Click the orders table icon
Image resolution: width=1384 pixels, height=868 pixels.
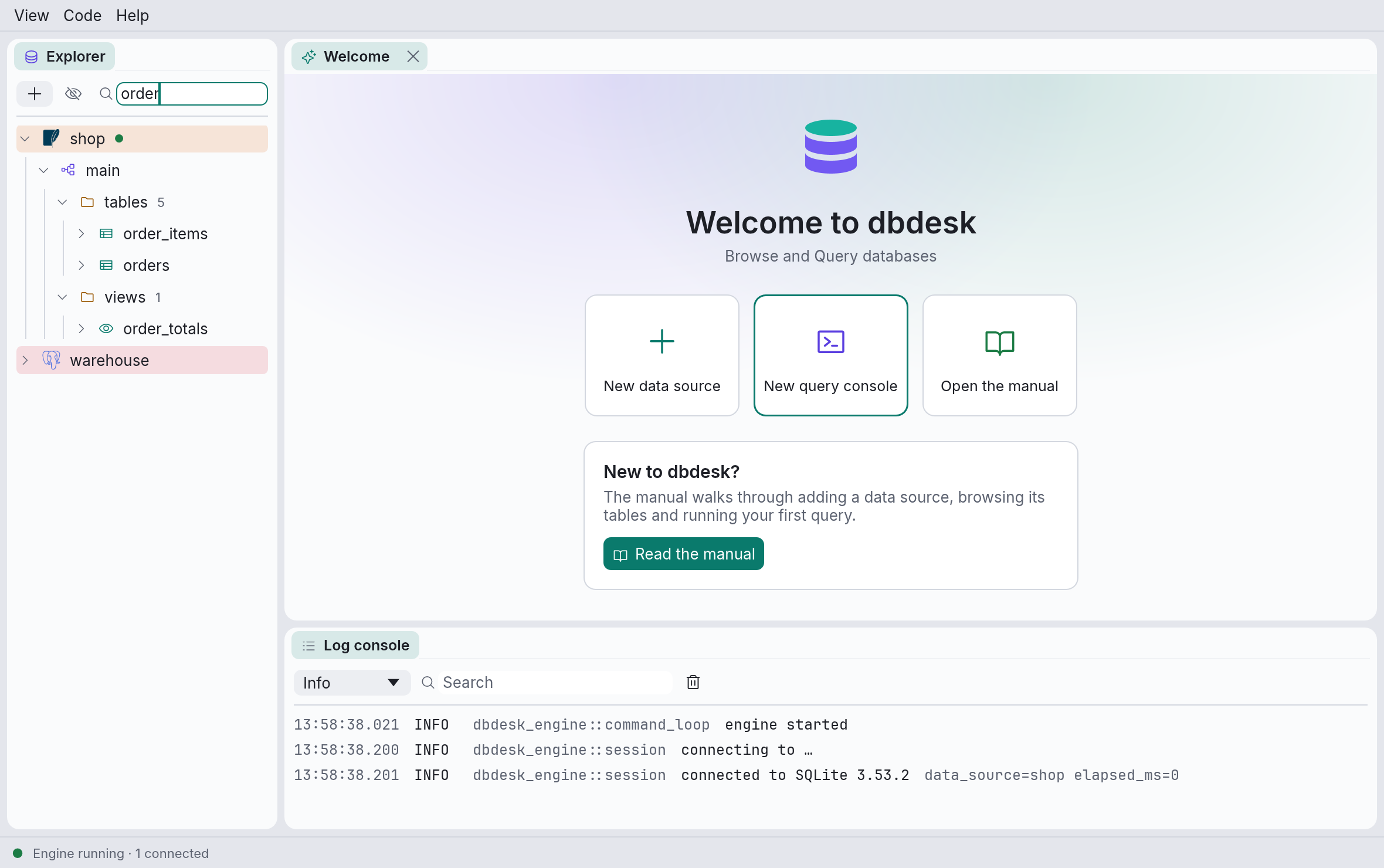(x=106, y=266)
